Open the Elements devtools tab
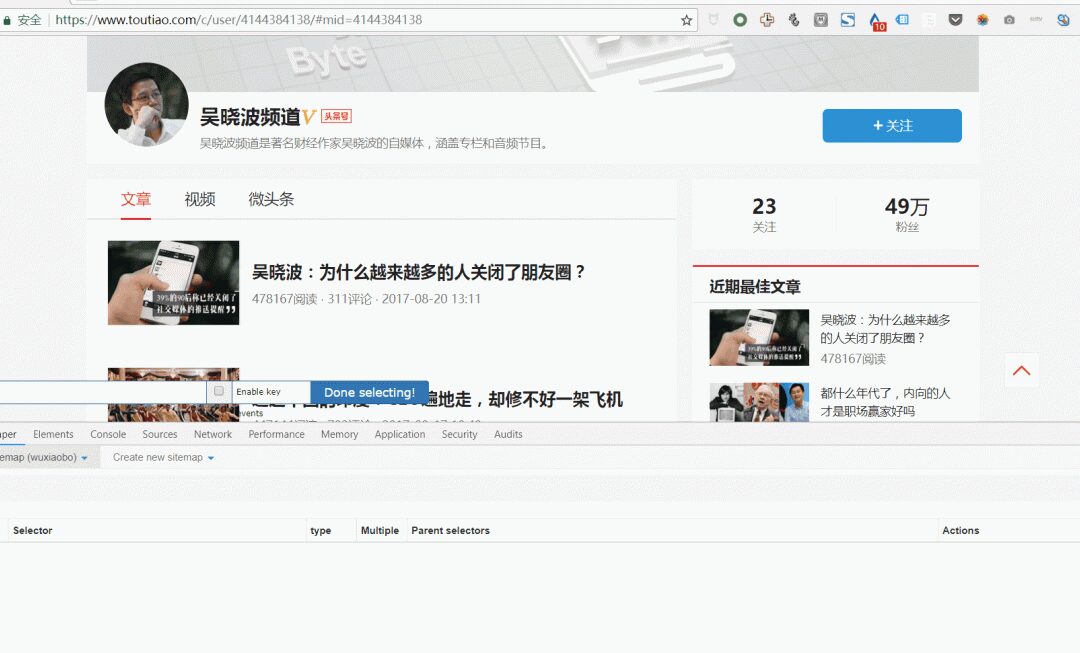 [x=53, y=434]
